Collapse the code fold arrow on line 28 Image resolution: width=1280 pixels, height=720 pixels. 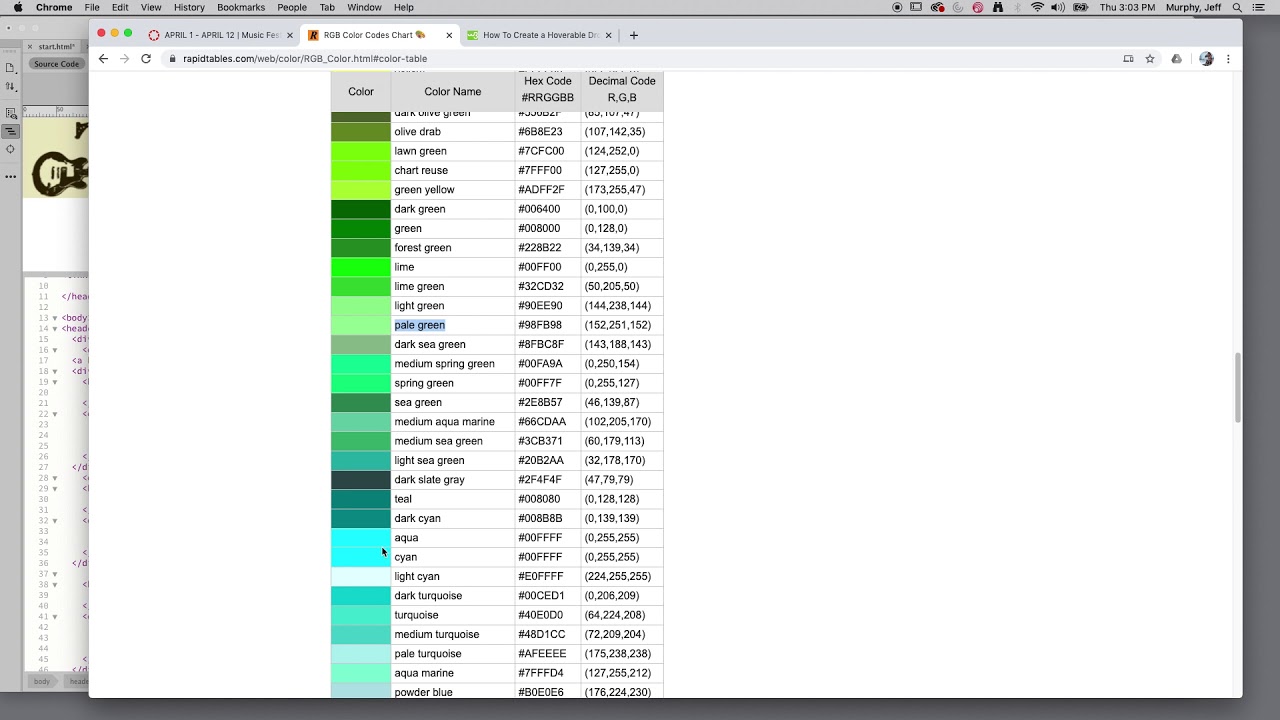click(x=55, y=478)
